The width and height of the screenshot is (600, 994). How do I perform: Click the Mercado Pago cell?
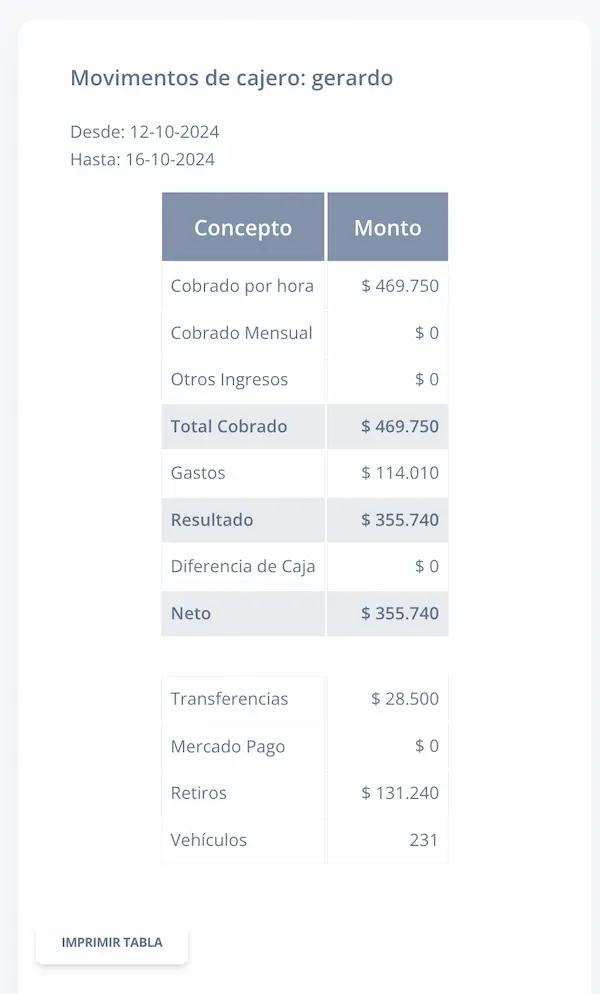coord(227,746)
